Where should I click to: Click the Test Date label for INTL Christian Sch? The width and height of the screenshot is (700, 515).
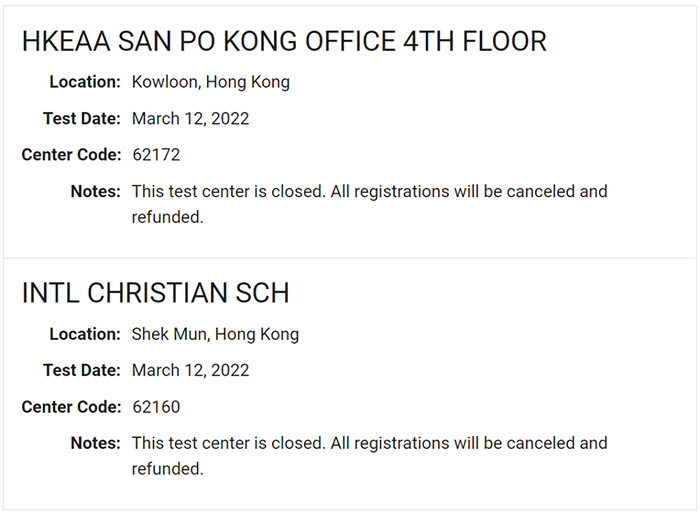coord(82,370)
